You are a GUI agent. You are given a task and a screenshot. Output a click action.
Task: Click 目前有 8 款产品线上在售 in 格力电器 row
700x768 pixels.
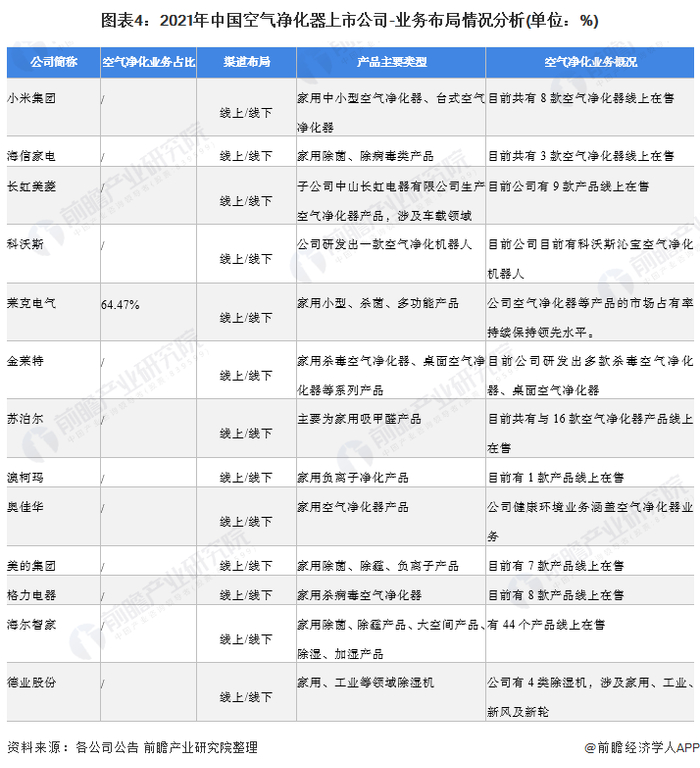(555, 595)
